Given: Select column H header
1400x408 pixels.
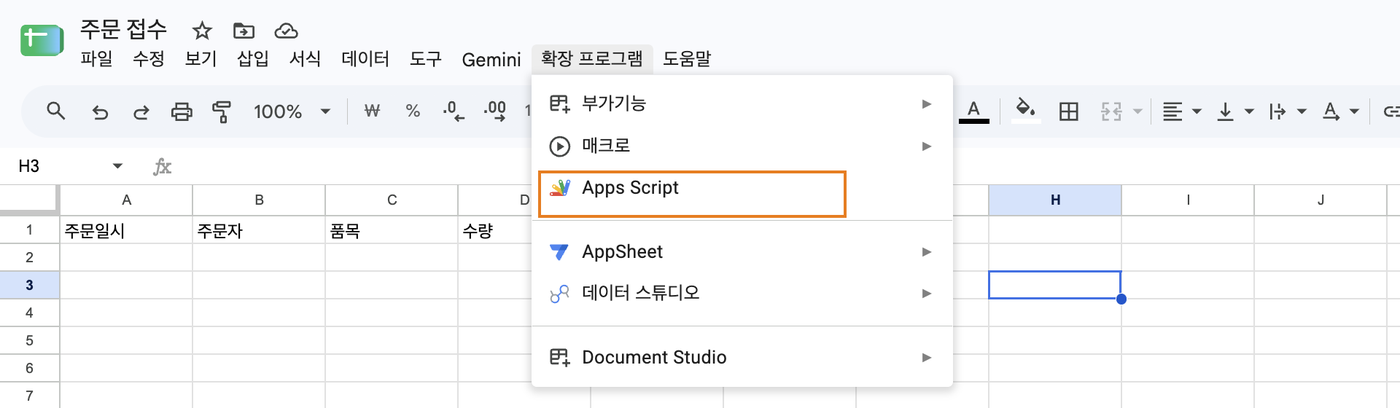Looking at the screenshot, I should point(1055,200).
